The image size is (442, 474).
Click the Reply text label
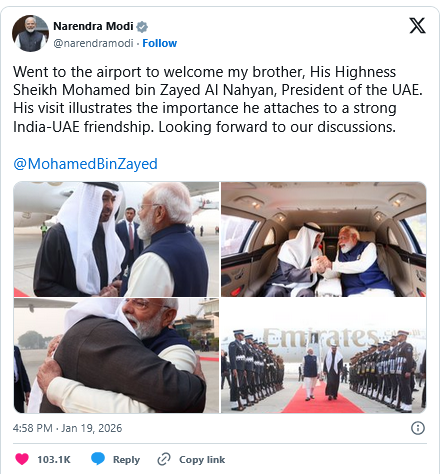pos(126,459)
